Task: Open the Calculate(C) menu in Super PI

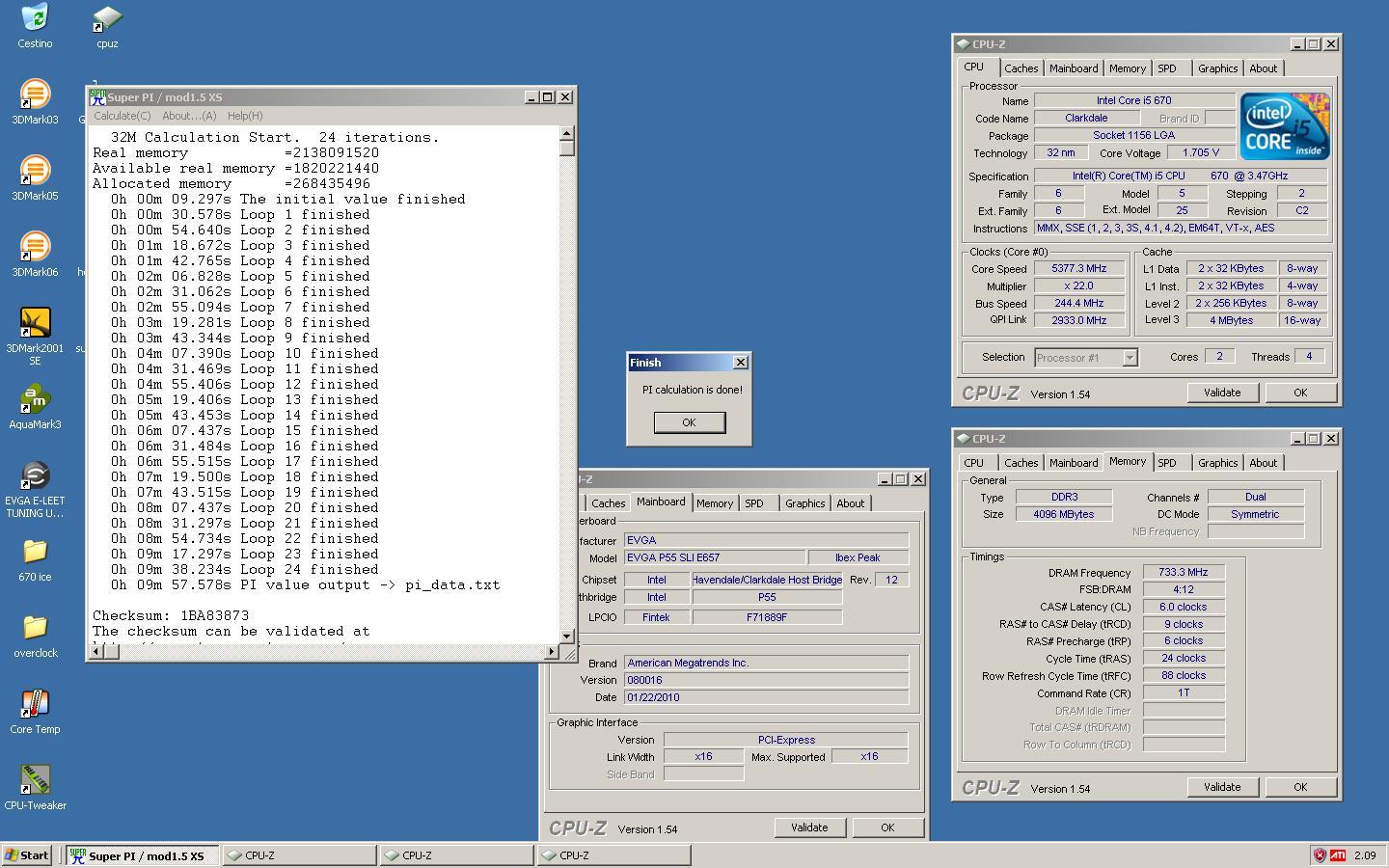Action: (122, 116)
